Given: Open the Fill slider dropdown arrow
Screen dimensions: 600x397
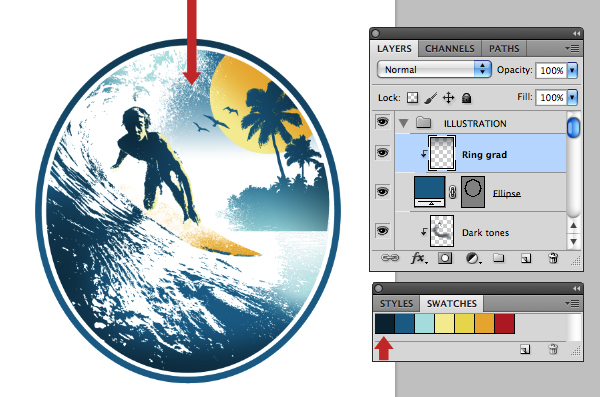Looking at the screenshot, I should [x=572, y=97].
